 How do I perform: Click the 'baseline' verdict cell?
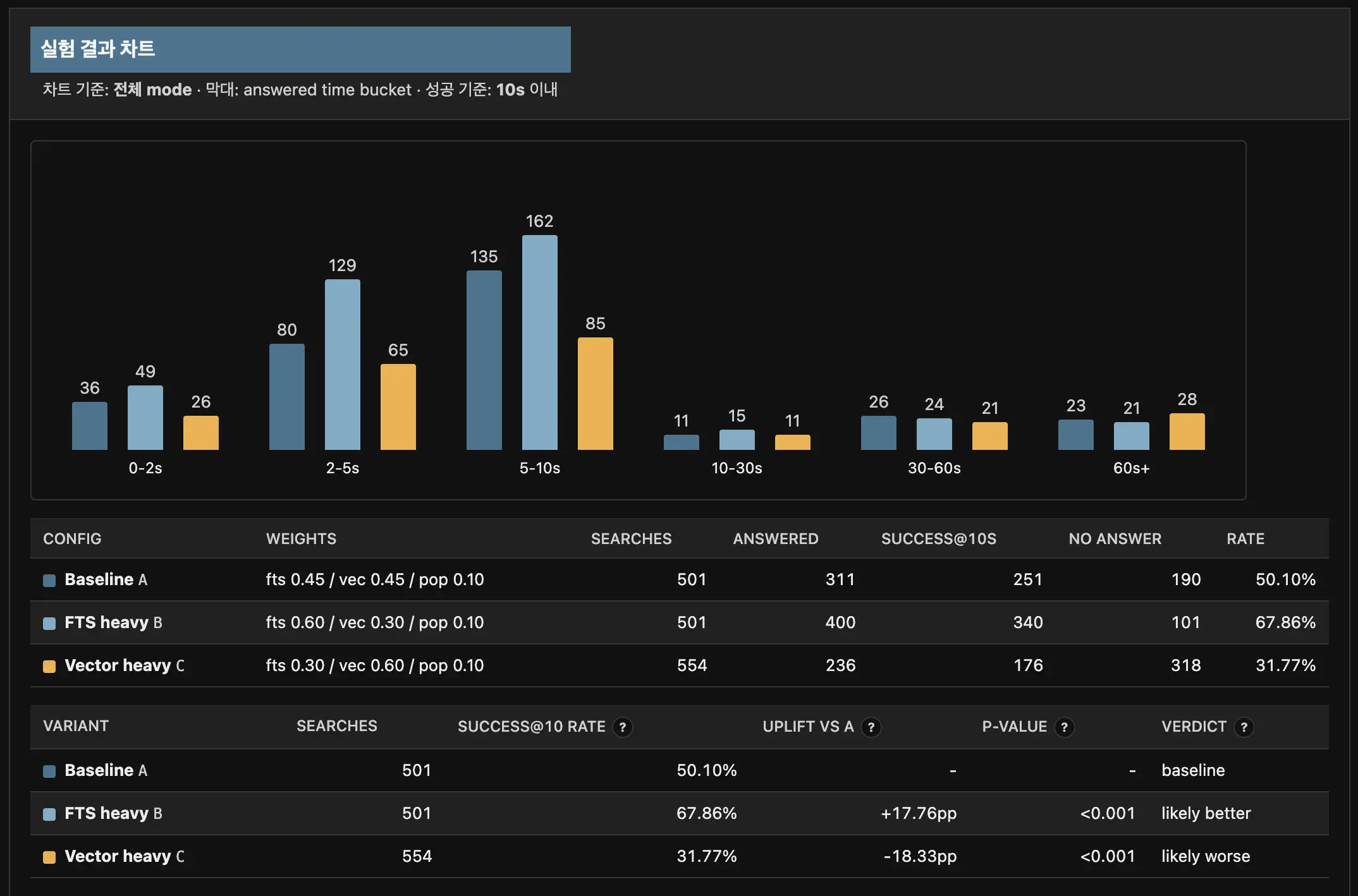click(x=1193, y=770)
